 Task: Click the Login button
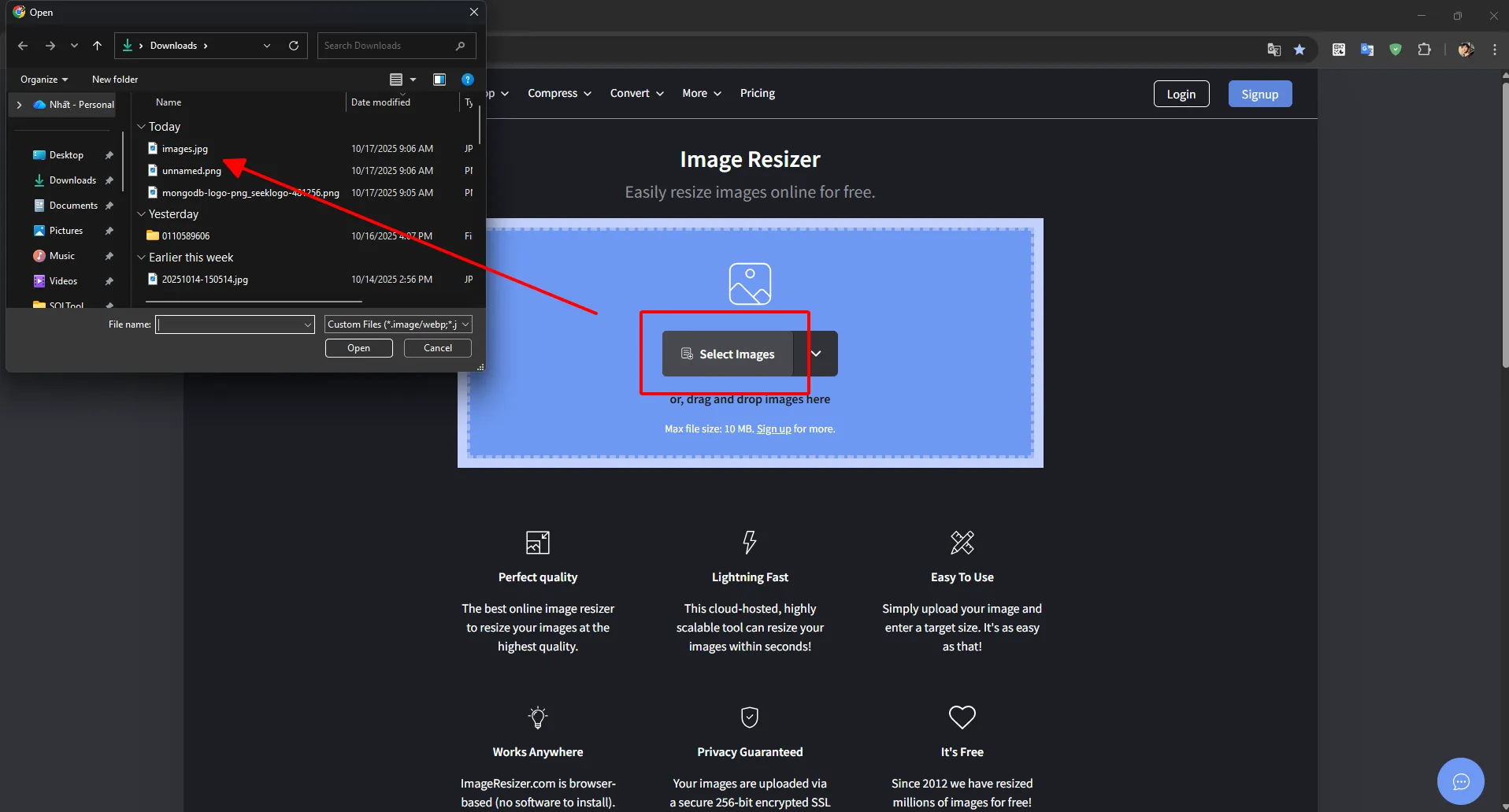pos(1181,94)
